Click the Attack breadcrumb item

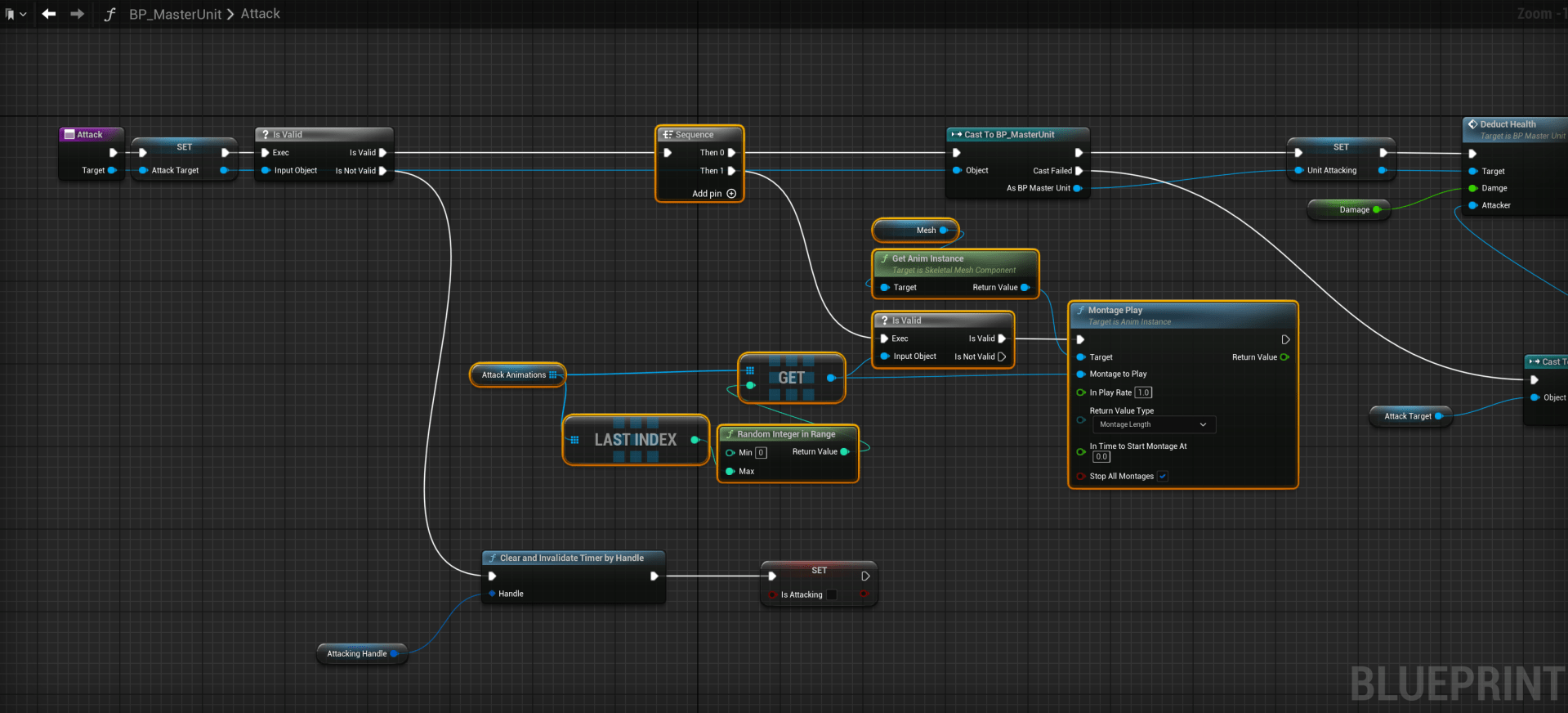pyautogui.click(x=260, y=14)
